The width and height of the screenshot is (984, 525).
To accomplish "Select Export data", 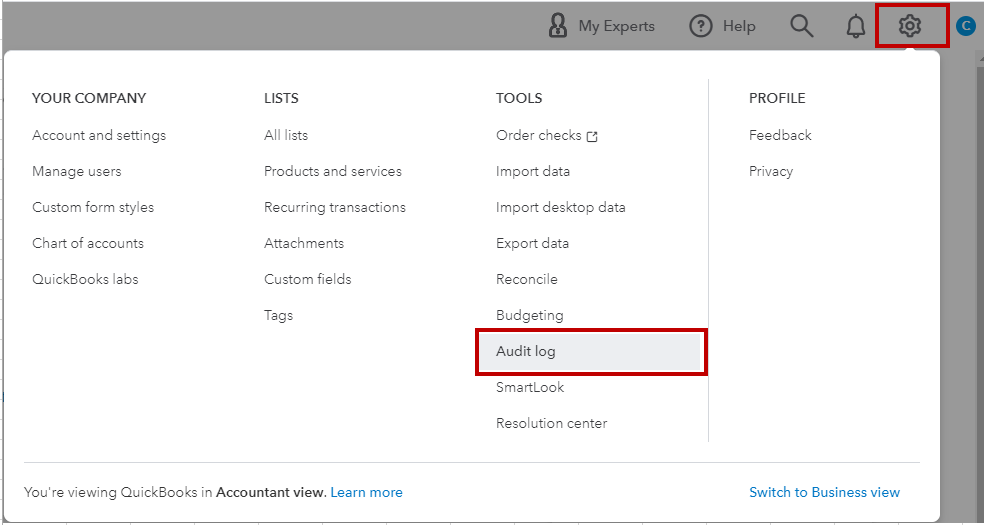I will [532, 243].
